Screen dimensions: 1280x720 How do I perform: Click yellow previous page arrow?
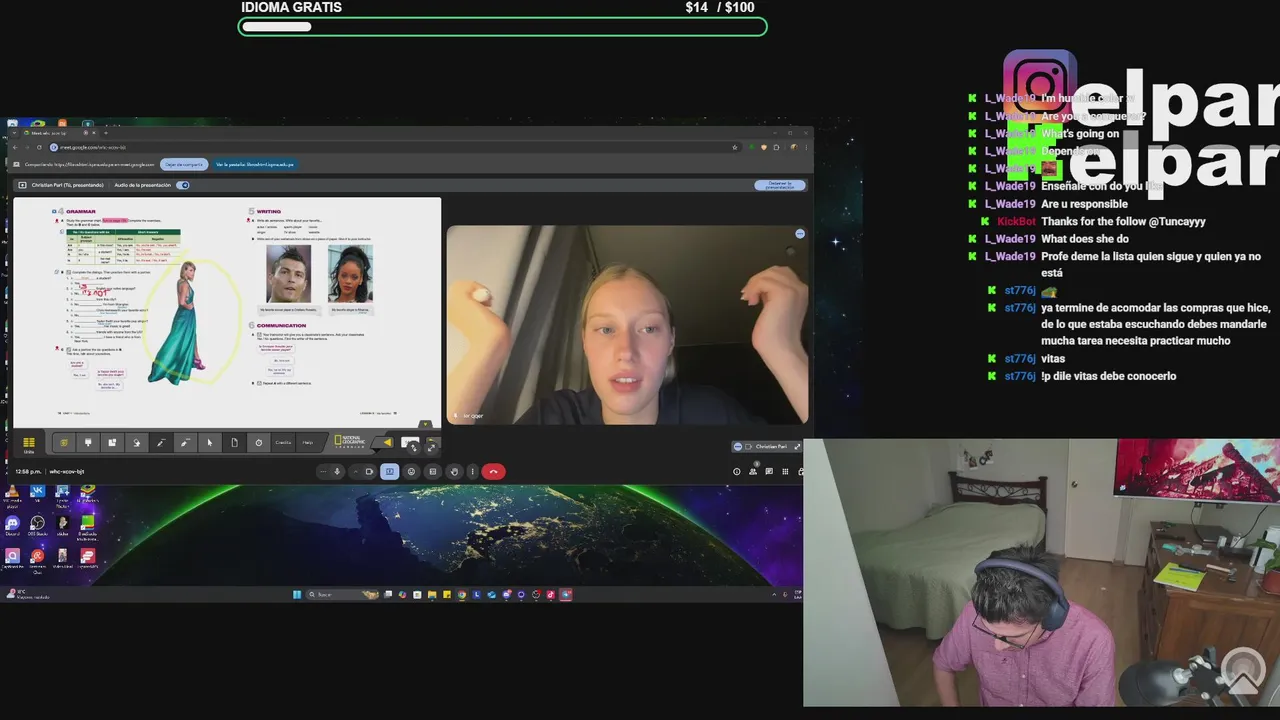point(387,442)
